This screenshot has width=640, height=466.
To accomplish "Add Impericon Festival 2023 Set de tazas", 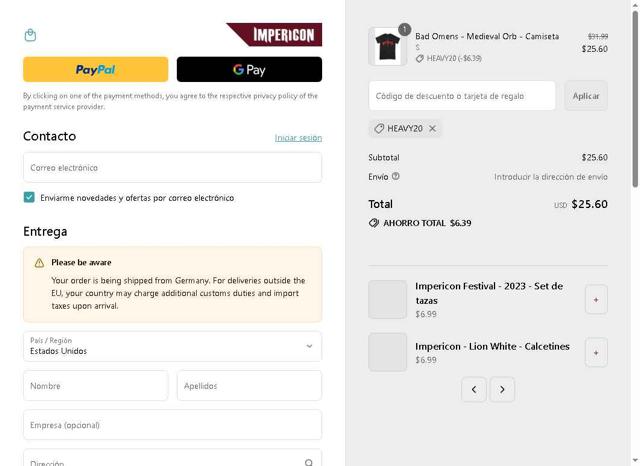I will click(x=596, y=300).
